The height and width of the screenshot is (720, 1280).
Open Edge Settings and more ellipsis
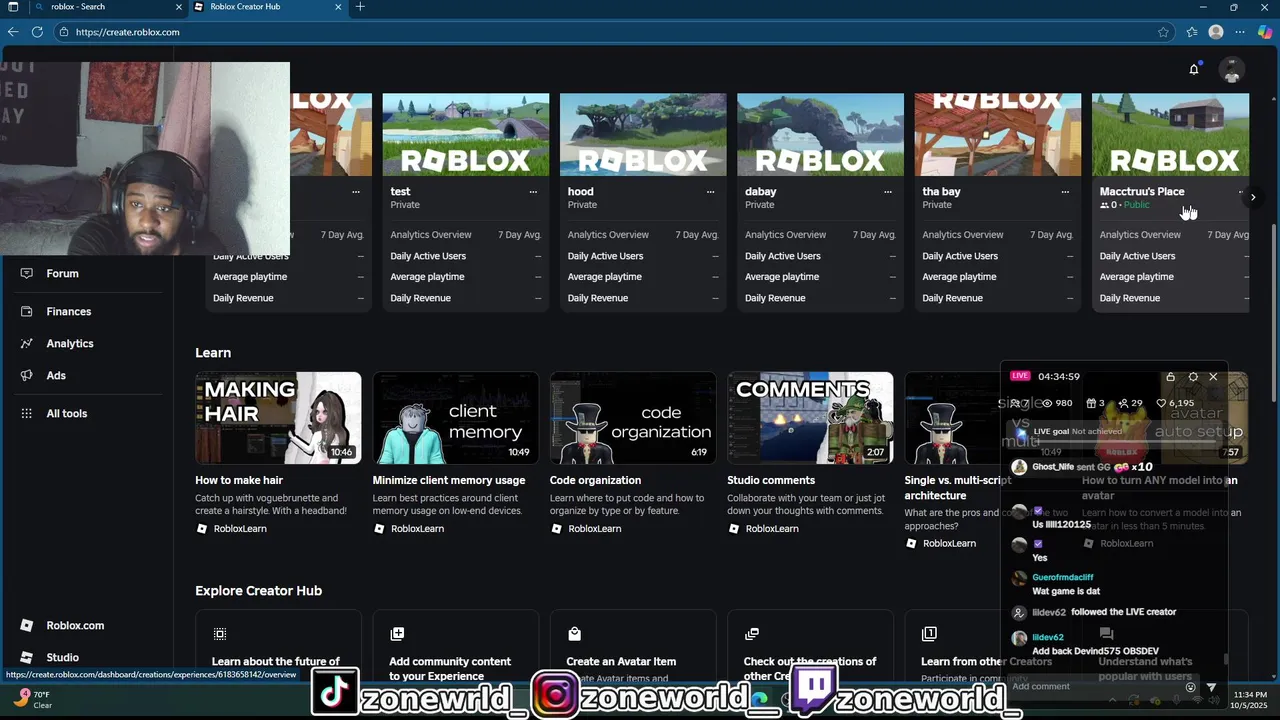pyautogui.click(x=1240, y=32)
